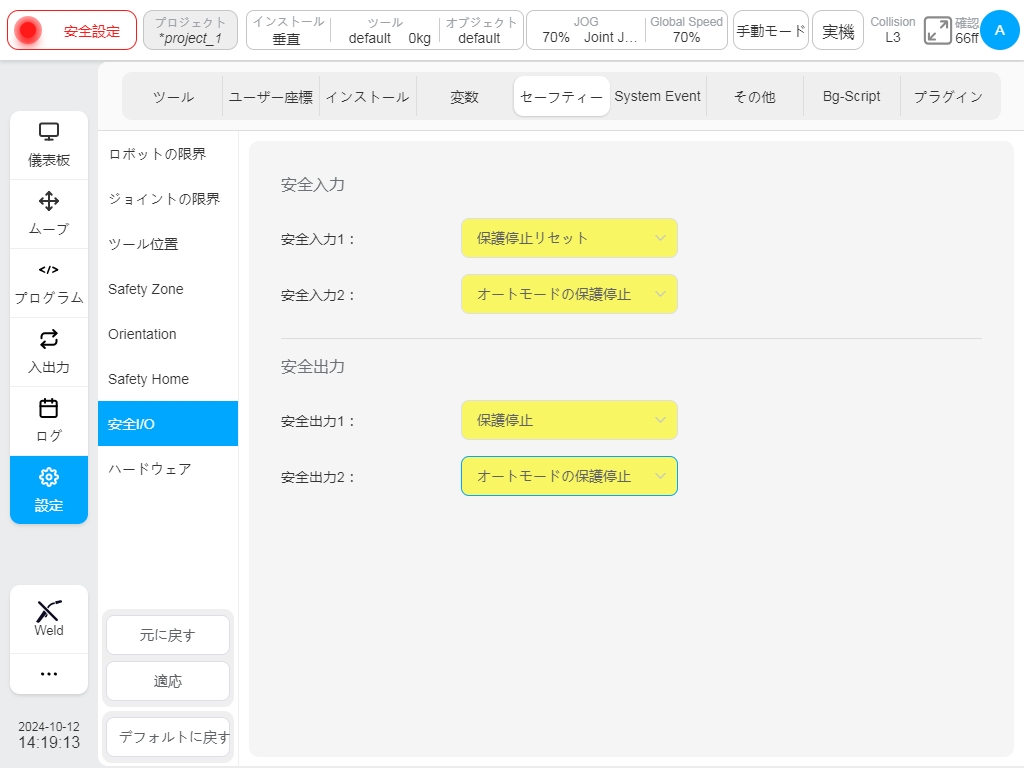Viewport: 1024px width, 768px height.
Task: Toggle fullscreen expand icon in top bar
Action: pos(937,31)
